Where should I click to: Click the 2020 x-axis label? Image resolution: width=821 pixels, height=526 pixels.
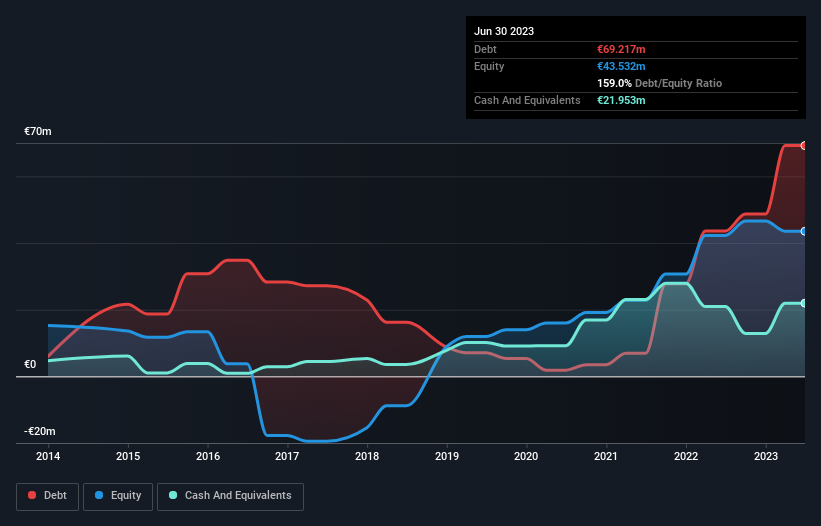pyautogui.click(x=526, y=456)
